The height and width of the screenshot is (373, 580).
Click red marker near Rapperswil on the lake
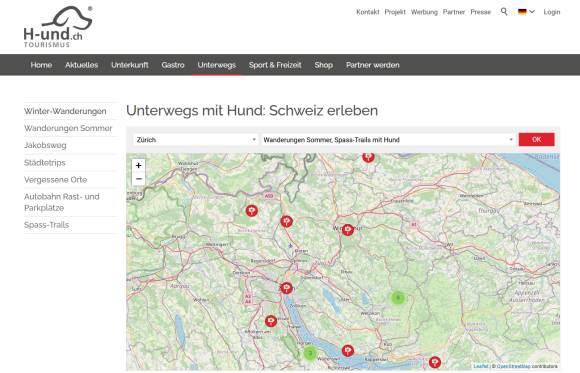(347, 350)
